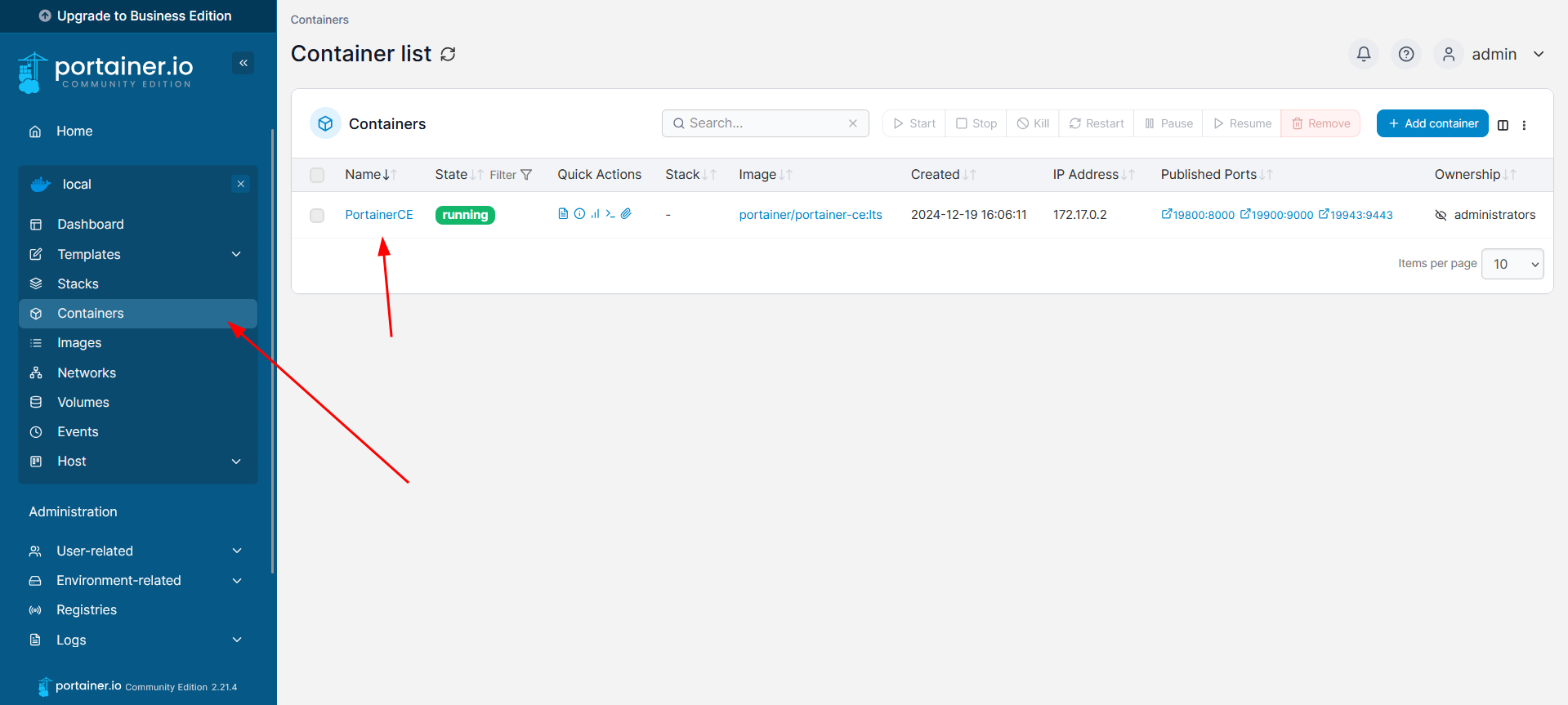
Task: Go to Images in sidebar
Action: (79, 343)
